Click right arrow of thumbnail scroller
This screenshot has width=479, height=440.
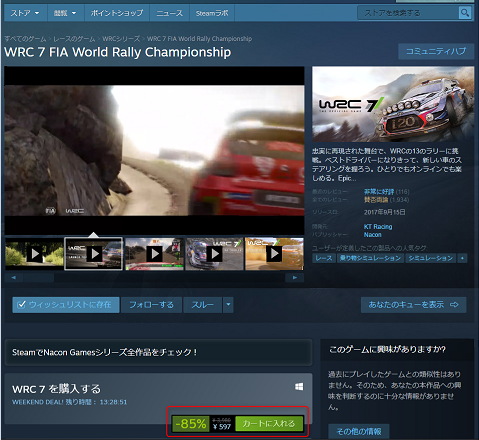point(295,277)
